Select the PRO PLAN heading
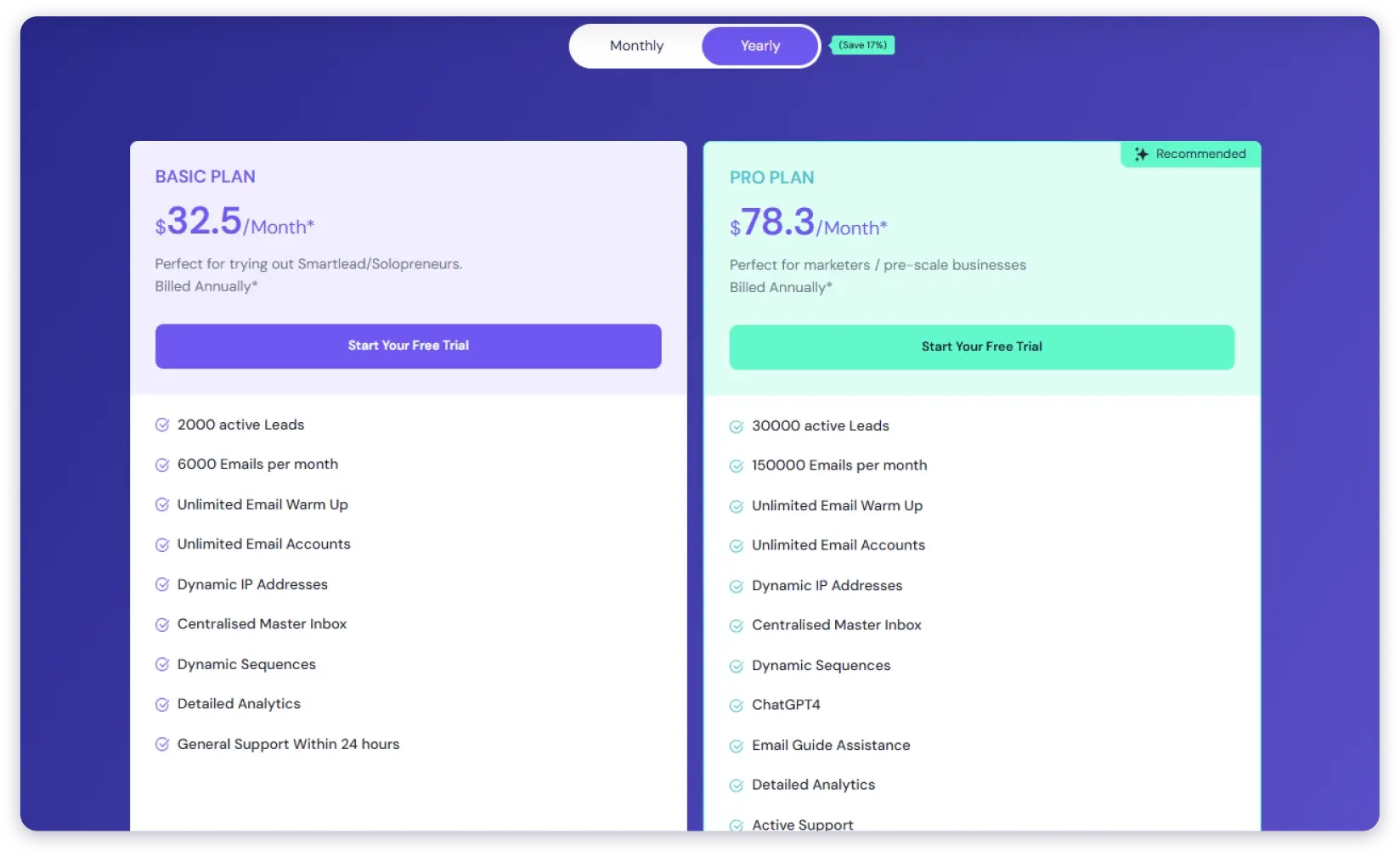The image size is (1400, 856). coord(771,177)
